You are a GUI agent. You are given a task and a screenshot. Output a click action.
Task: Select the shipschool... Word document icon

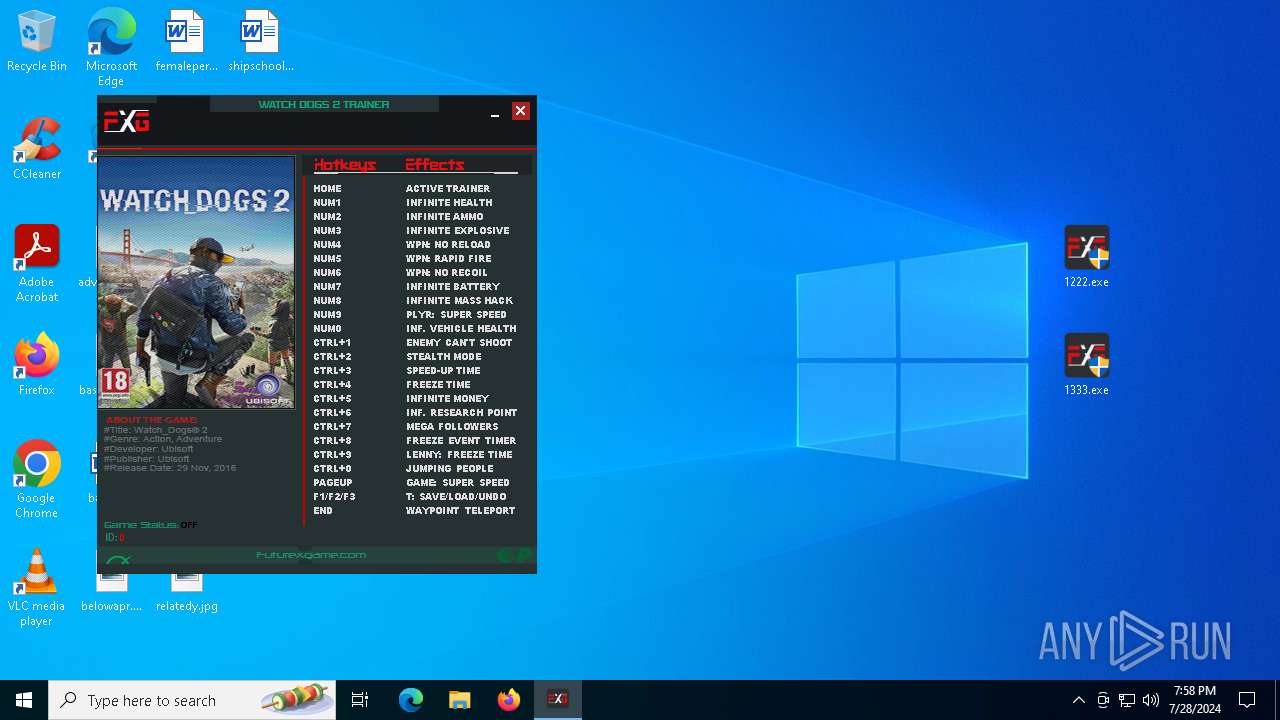click(x=260, y=42)
